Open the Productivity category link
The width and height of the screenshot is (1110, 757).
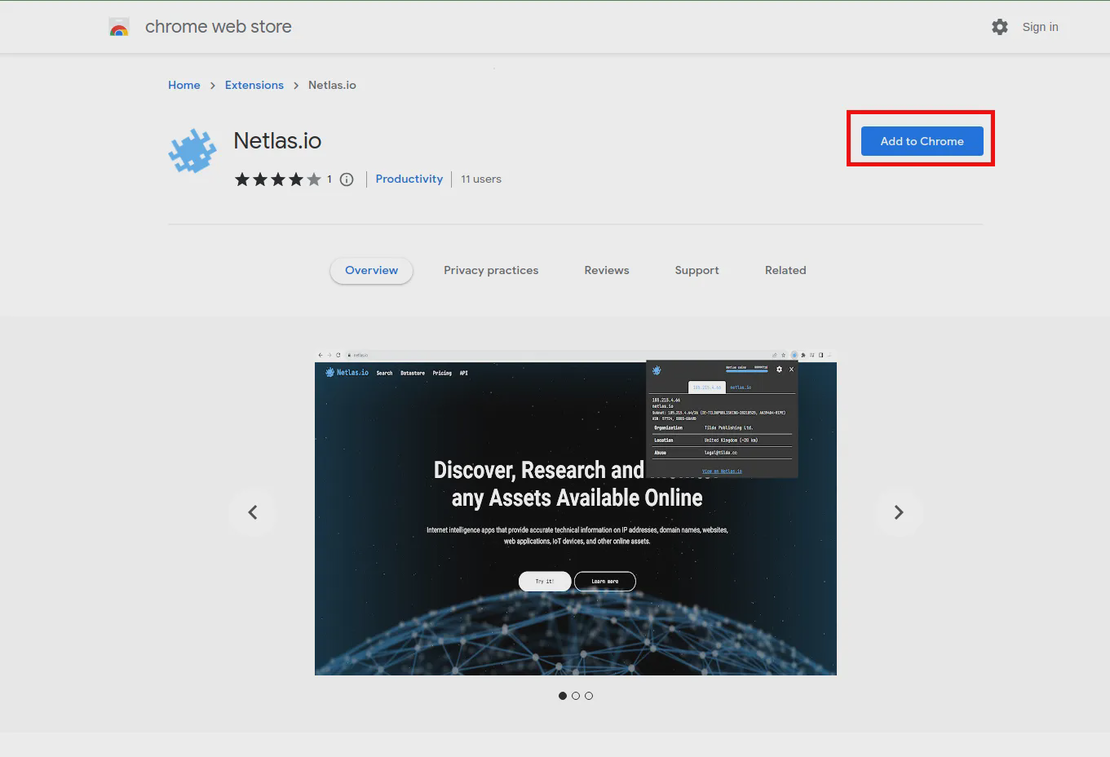[x=409, y=179]
